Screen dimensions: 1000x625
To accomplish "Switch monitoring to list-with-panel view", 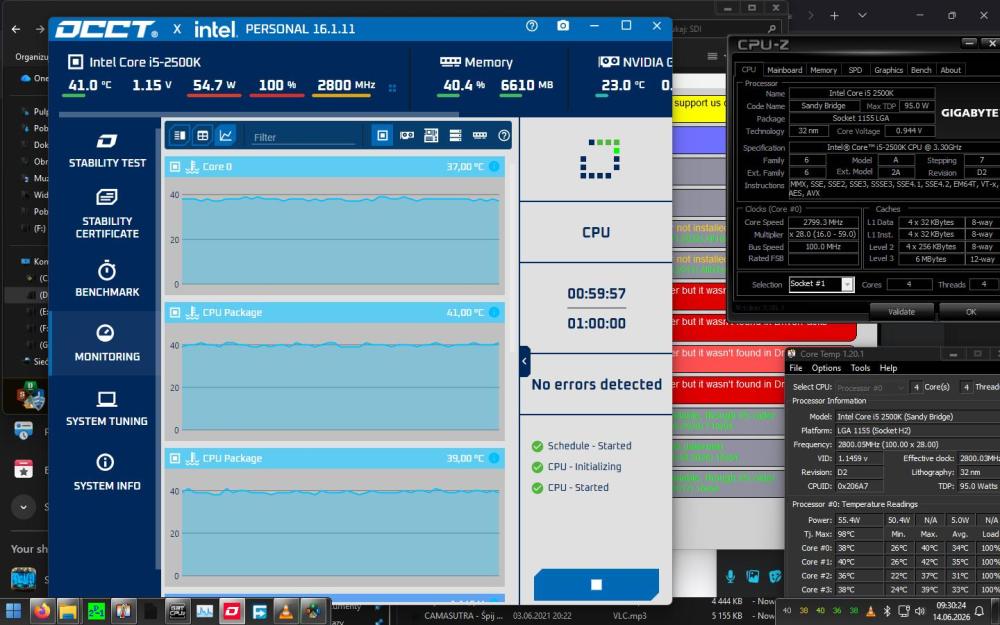I will 180,135.
